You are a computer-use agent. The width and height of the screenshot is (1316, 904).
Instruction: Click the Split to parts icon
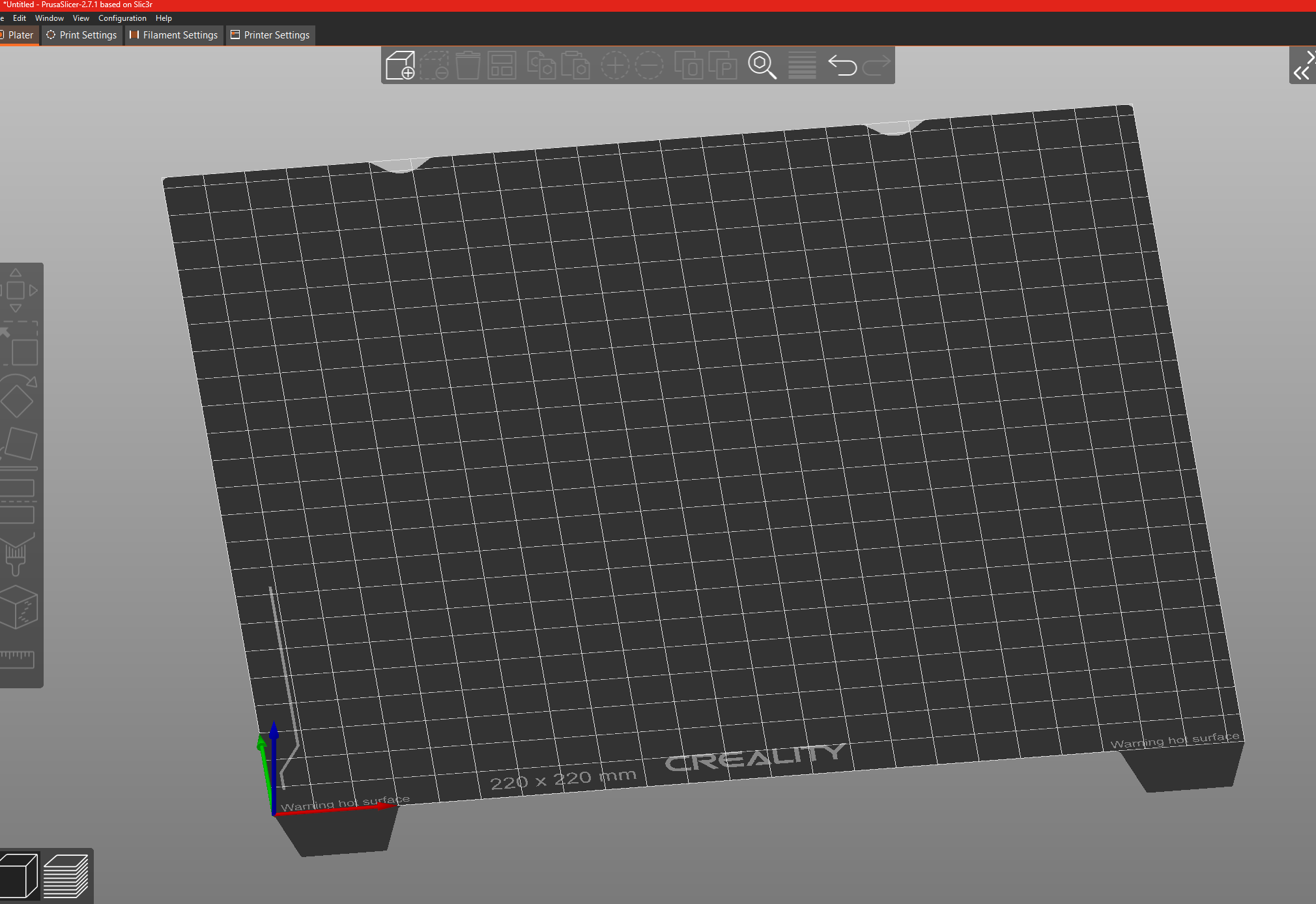722,65
